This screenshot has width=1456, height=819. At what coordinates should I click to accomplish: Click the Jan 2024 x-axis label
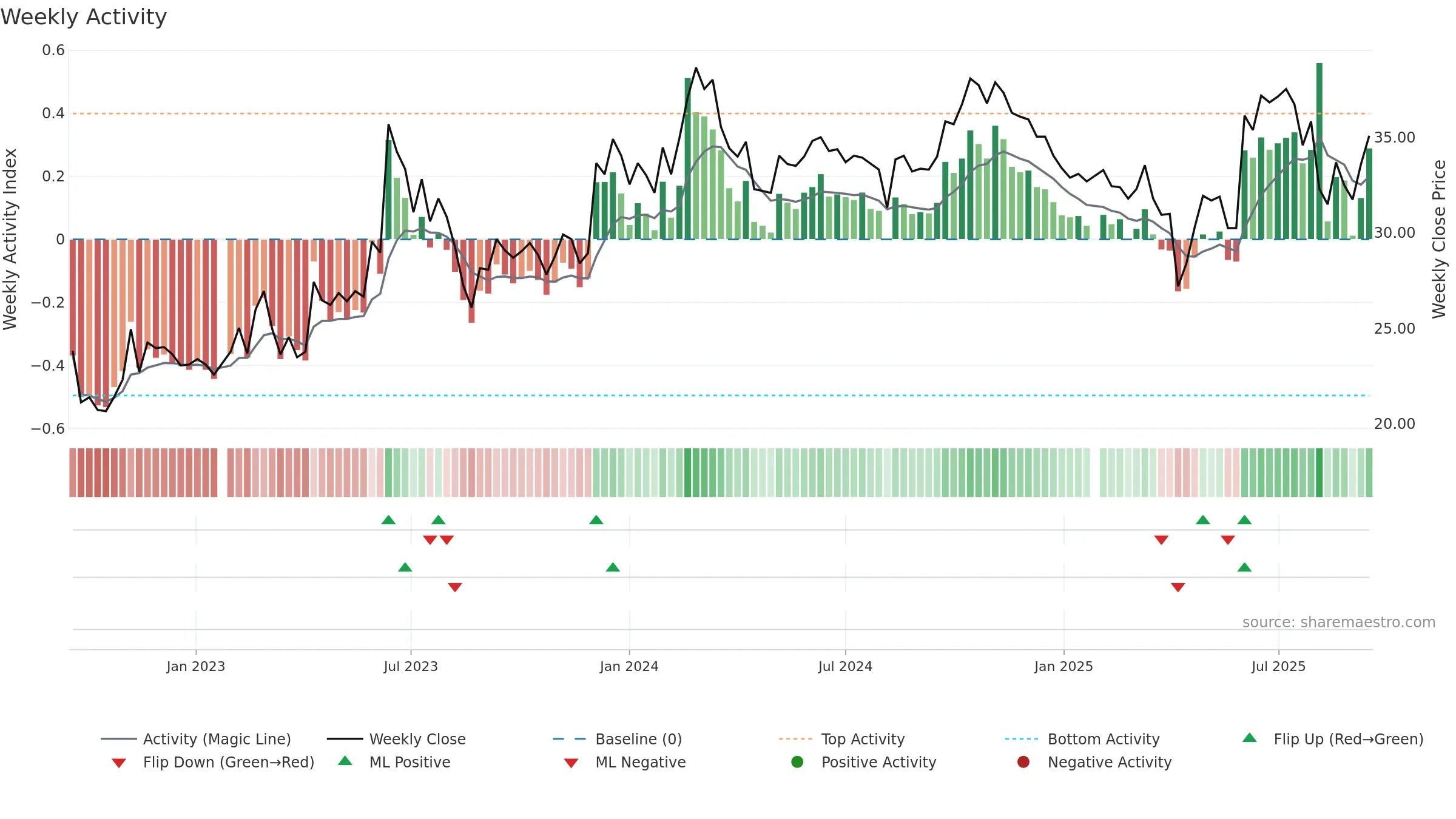click(629, 666)
